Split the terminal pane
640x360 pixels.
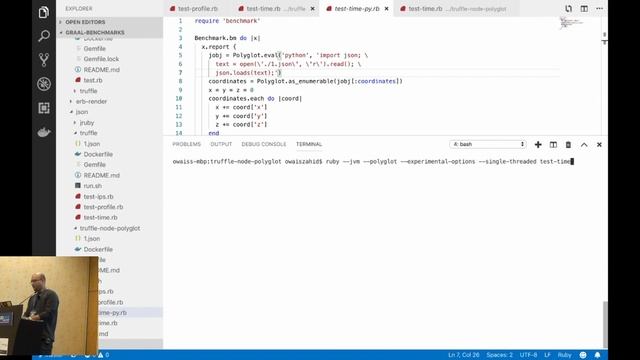click(553, 144)
